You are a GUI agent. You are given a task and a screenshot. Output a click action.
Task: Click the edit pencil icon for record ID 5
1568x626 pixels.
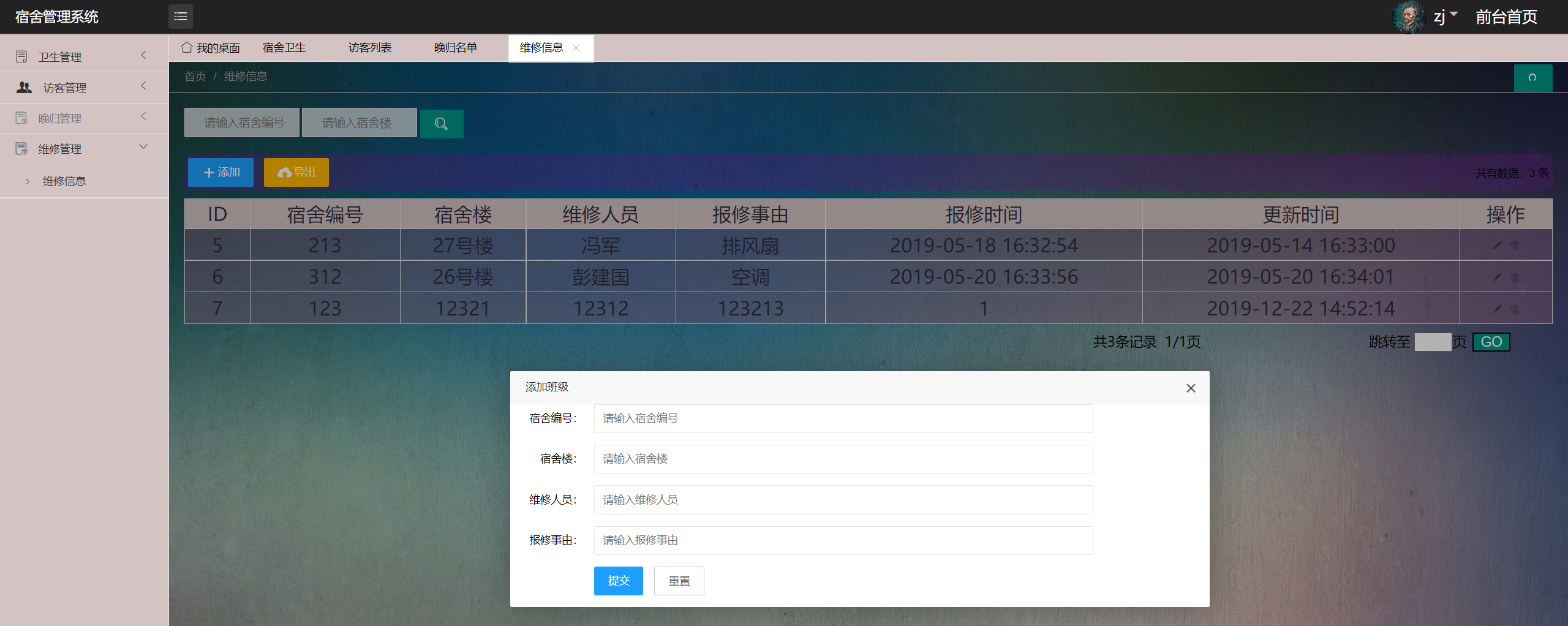coord(1496,245)
